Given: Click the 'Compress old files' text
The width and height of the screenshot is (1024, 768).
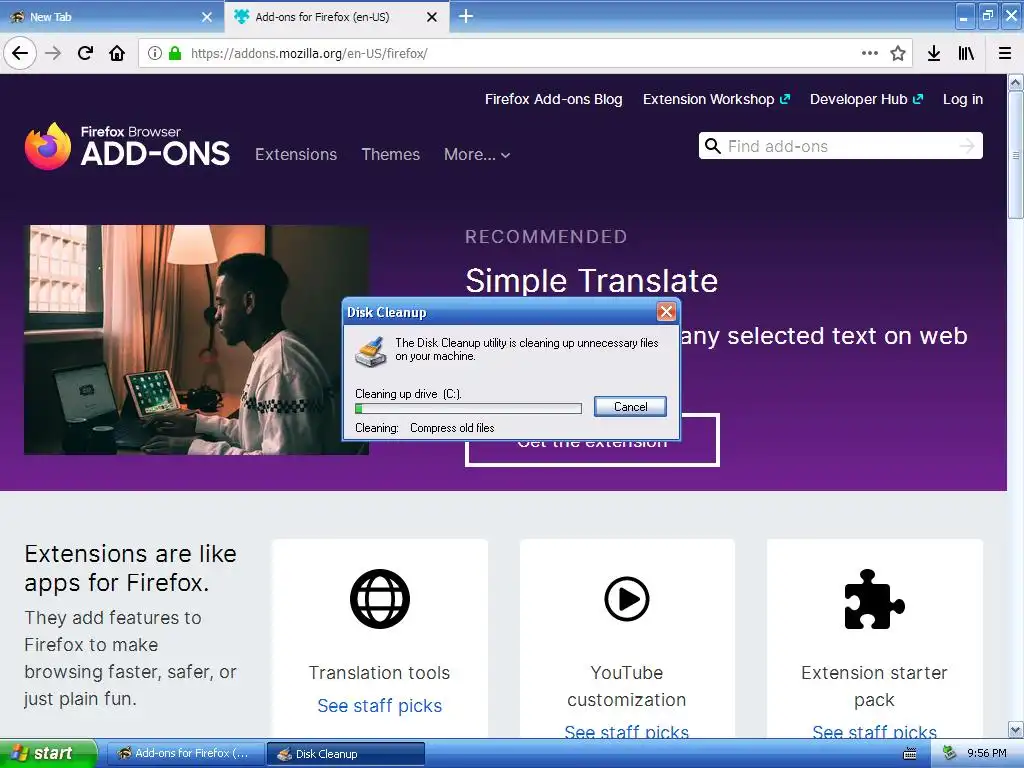Looking at the screenshot, I should point(452,428).
